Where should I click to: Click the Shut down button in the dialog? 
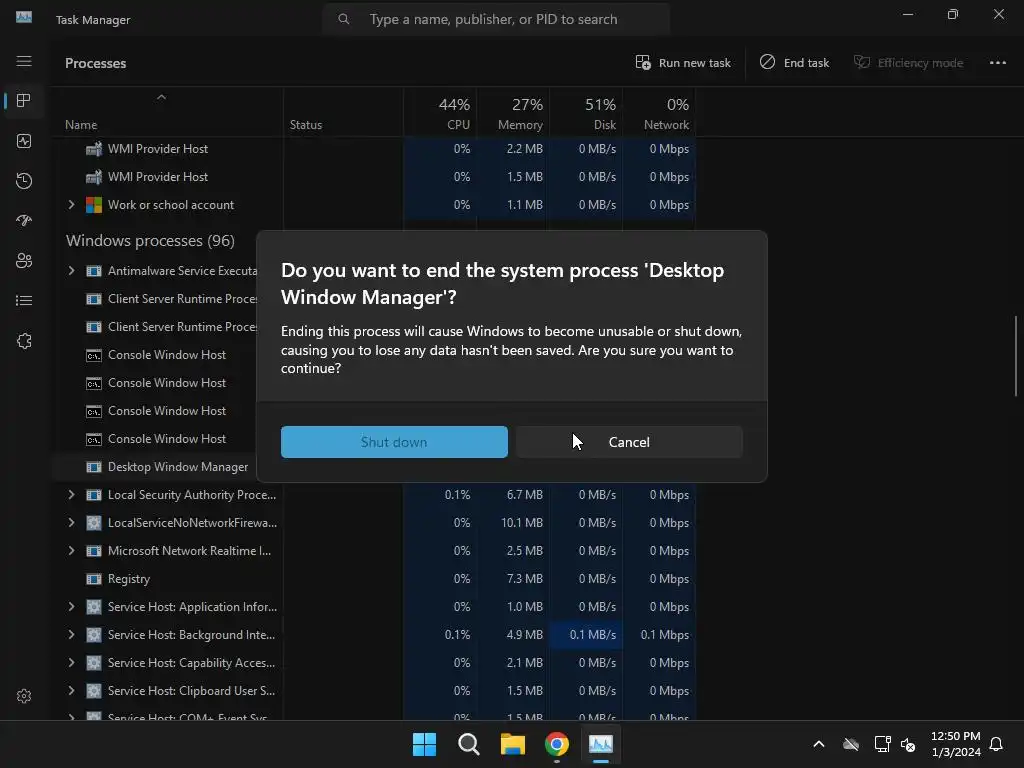click(394, 442)
